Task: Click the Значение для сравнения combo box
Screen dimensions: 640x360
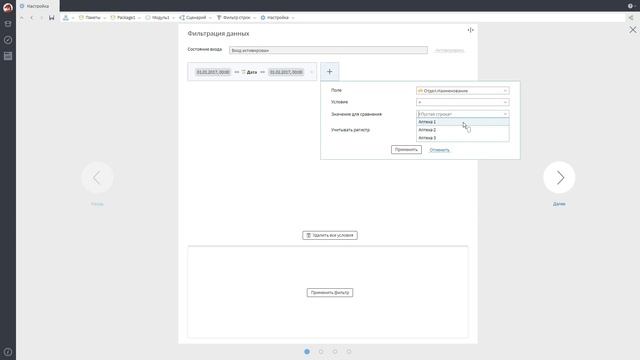Action: pyautogui.click(x=462, y=114)
